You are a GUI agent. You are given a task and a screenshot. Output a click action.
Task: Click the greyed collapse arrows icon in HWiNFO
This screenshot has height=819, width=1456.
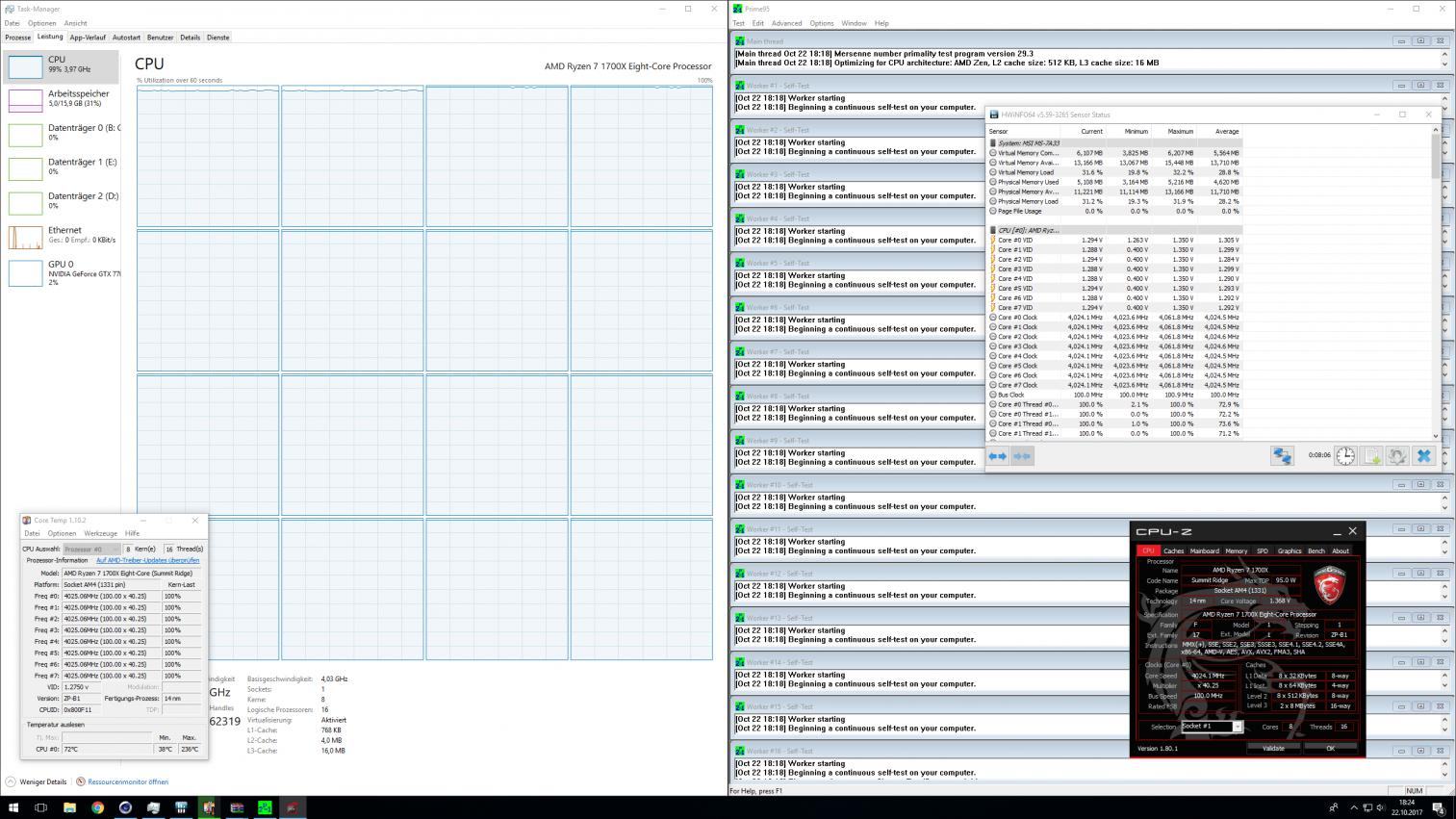(x=1022, y=456)
